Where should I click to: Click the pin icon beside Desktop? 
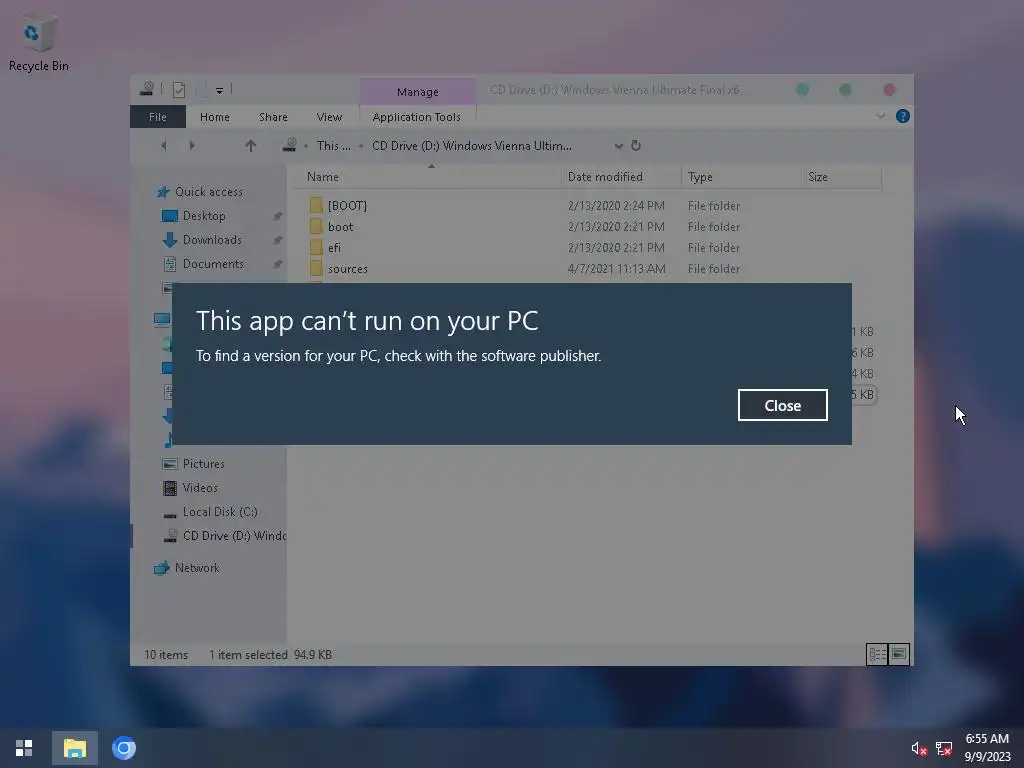(278, 216)
